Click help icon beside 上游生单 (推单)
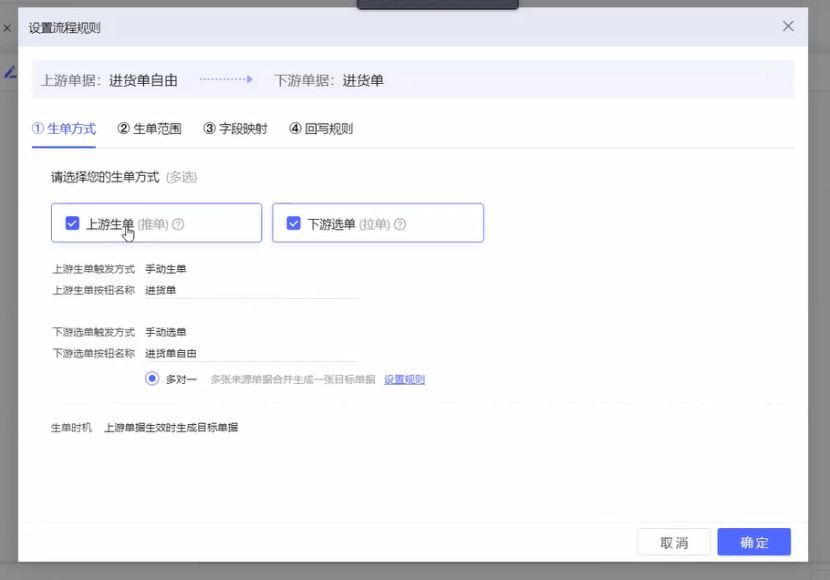This screenshot has height=580, width=830. (x=178, y=224)
